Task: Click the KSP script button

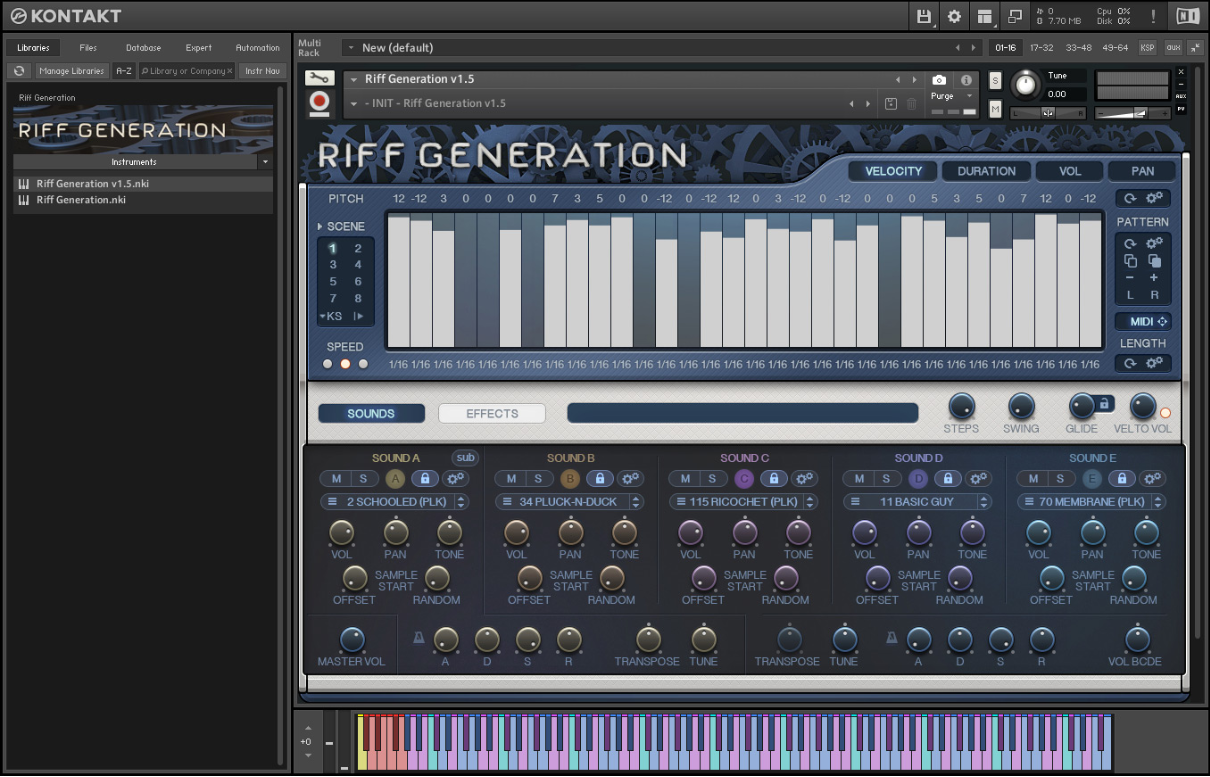Action: [x=1147, y=47]
